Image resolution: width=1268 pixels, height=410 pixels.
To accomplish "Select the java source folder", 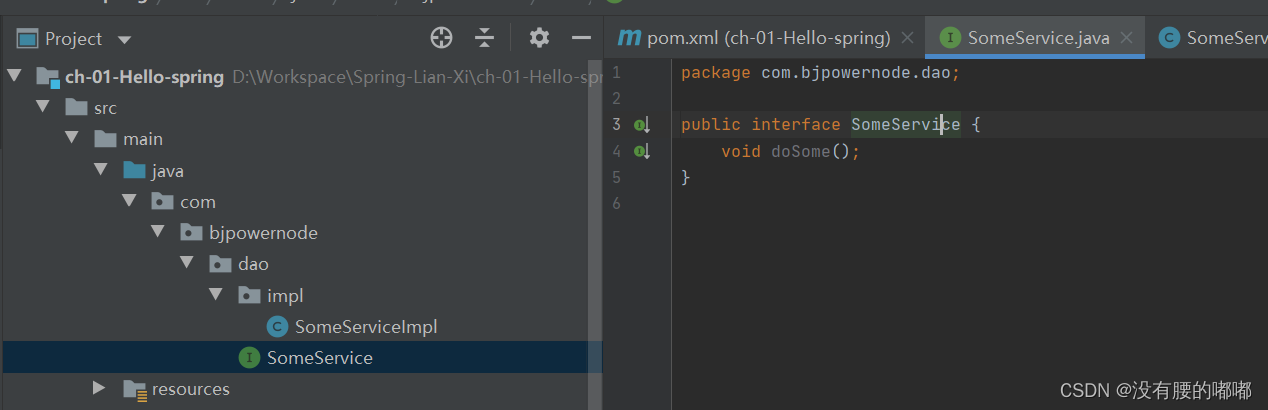I will (167, 171).
